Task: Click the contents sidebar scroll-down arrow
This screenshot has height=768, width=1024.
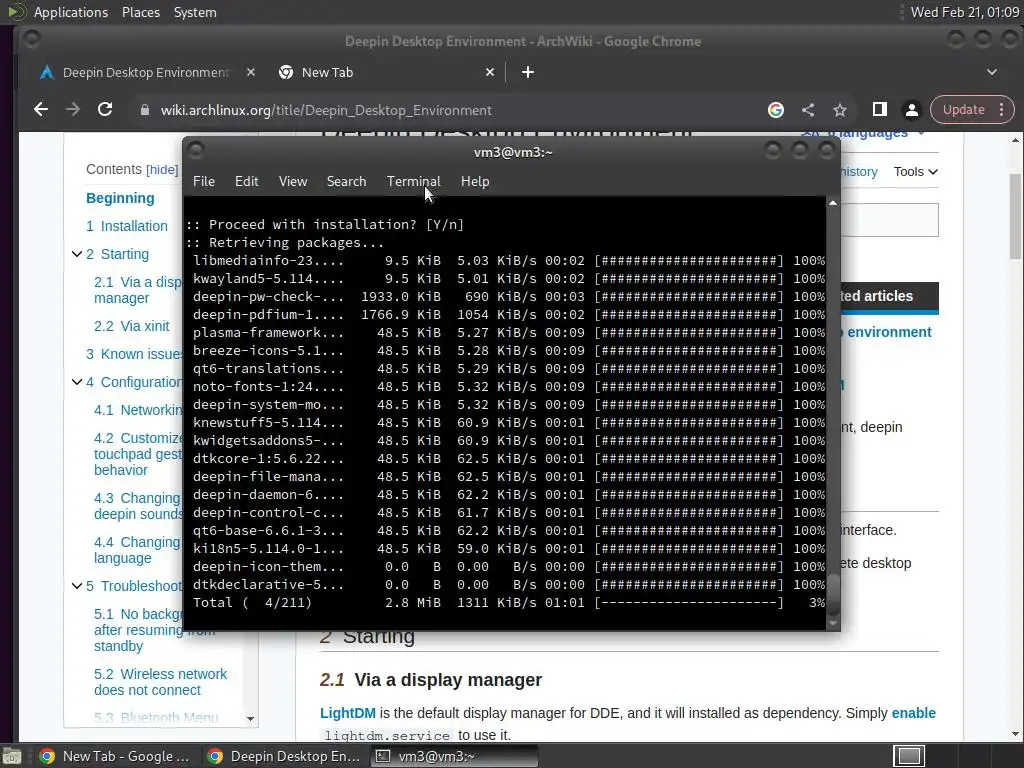Action: pyautogui.click(x=250, y=718)
